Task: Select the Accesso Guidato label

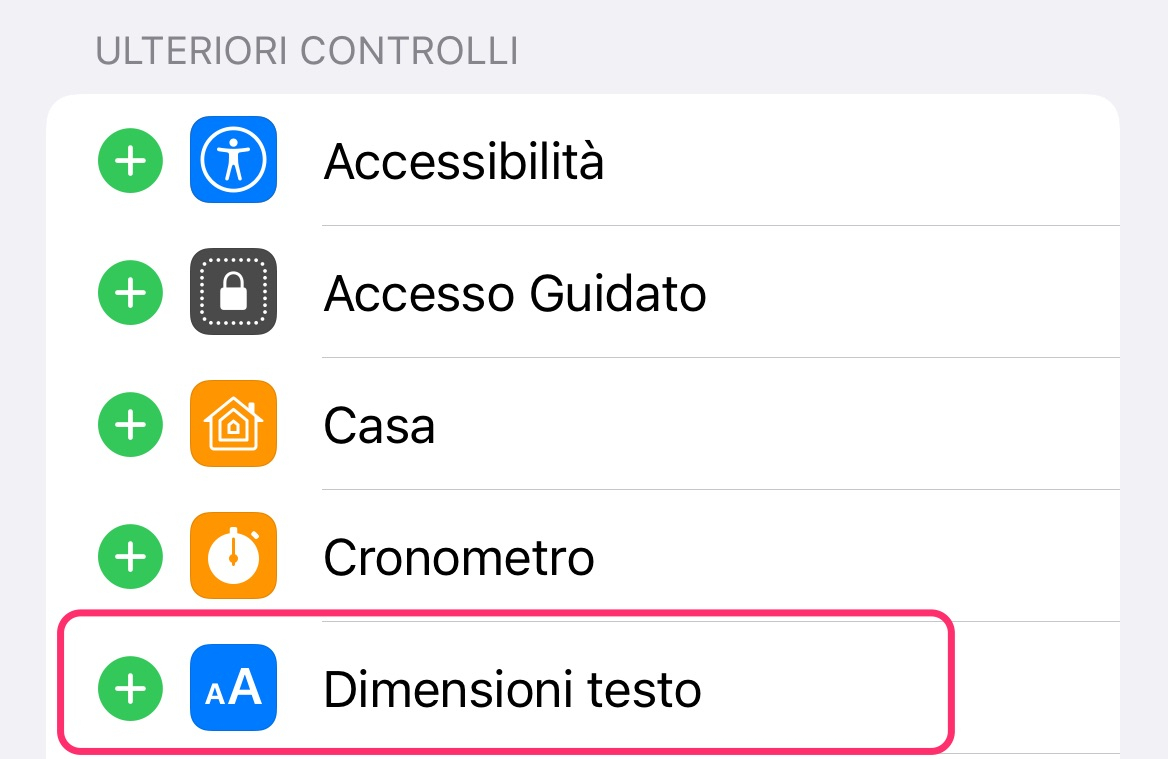Action: (x=515, y=293)
